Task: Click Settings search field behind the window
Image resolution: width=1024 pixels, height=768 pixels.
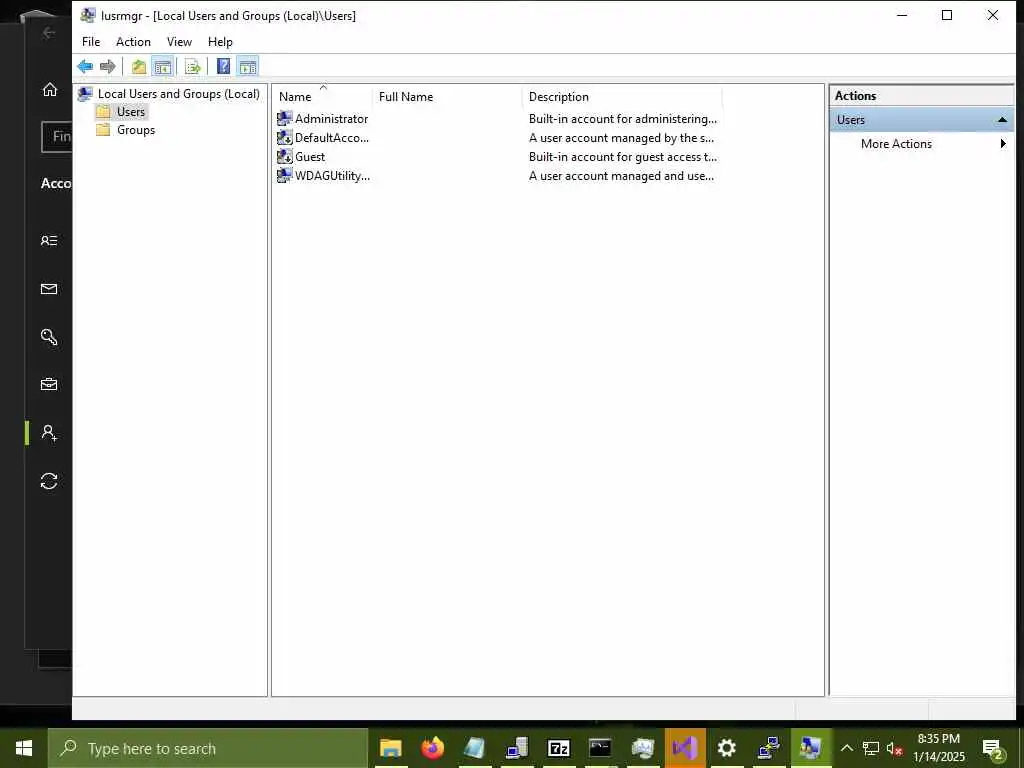Action: point(57,136)
